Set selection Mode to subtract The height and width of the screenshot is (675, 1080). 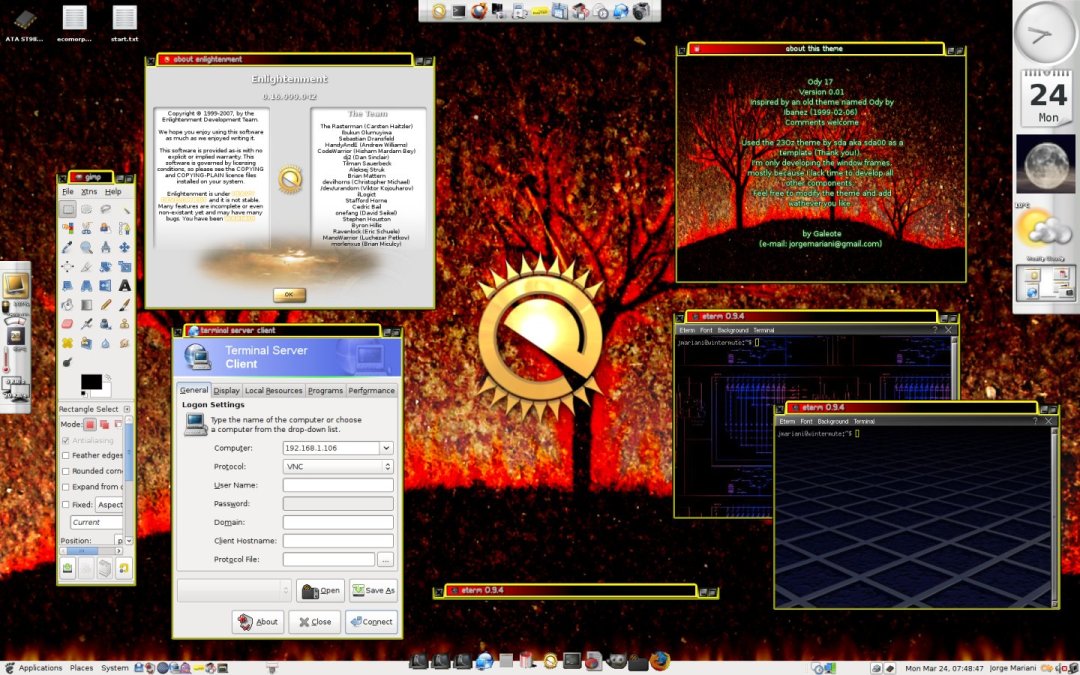[x=118, y=424]
